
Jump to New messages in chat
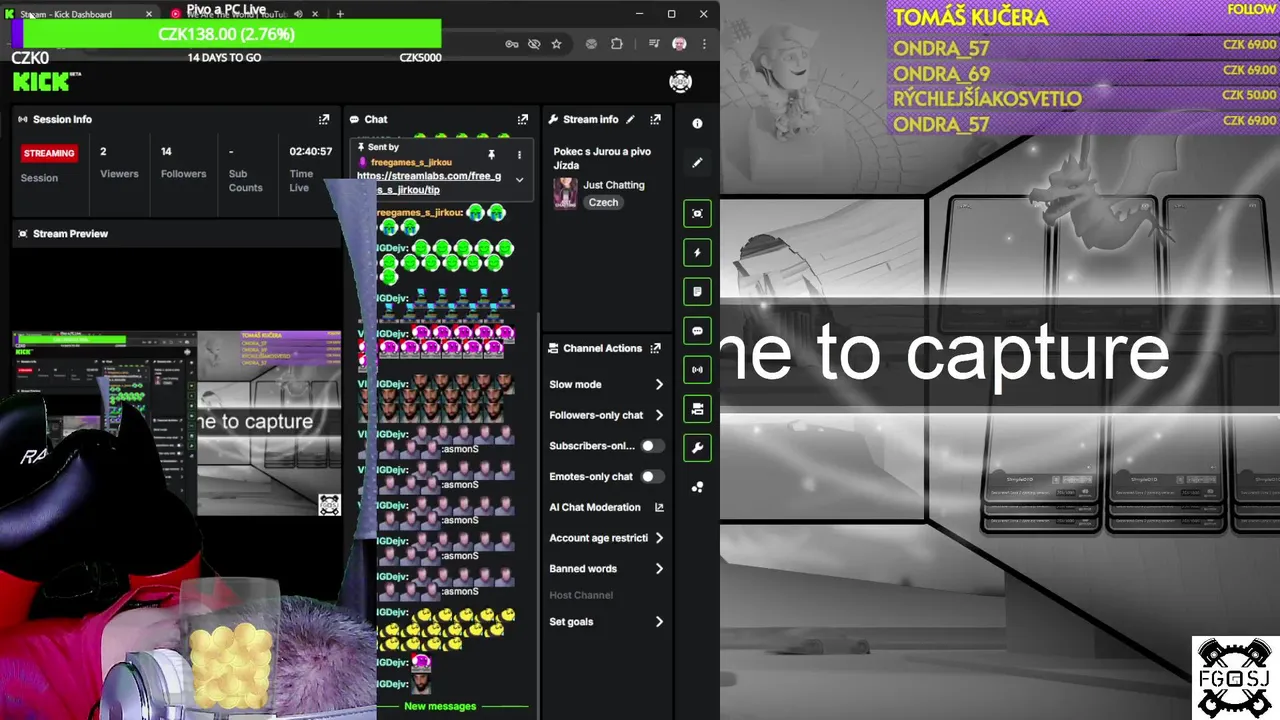pos(440,706)
